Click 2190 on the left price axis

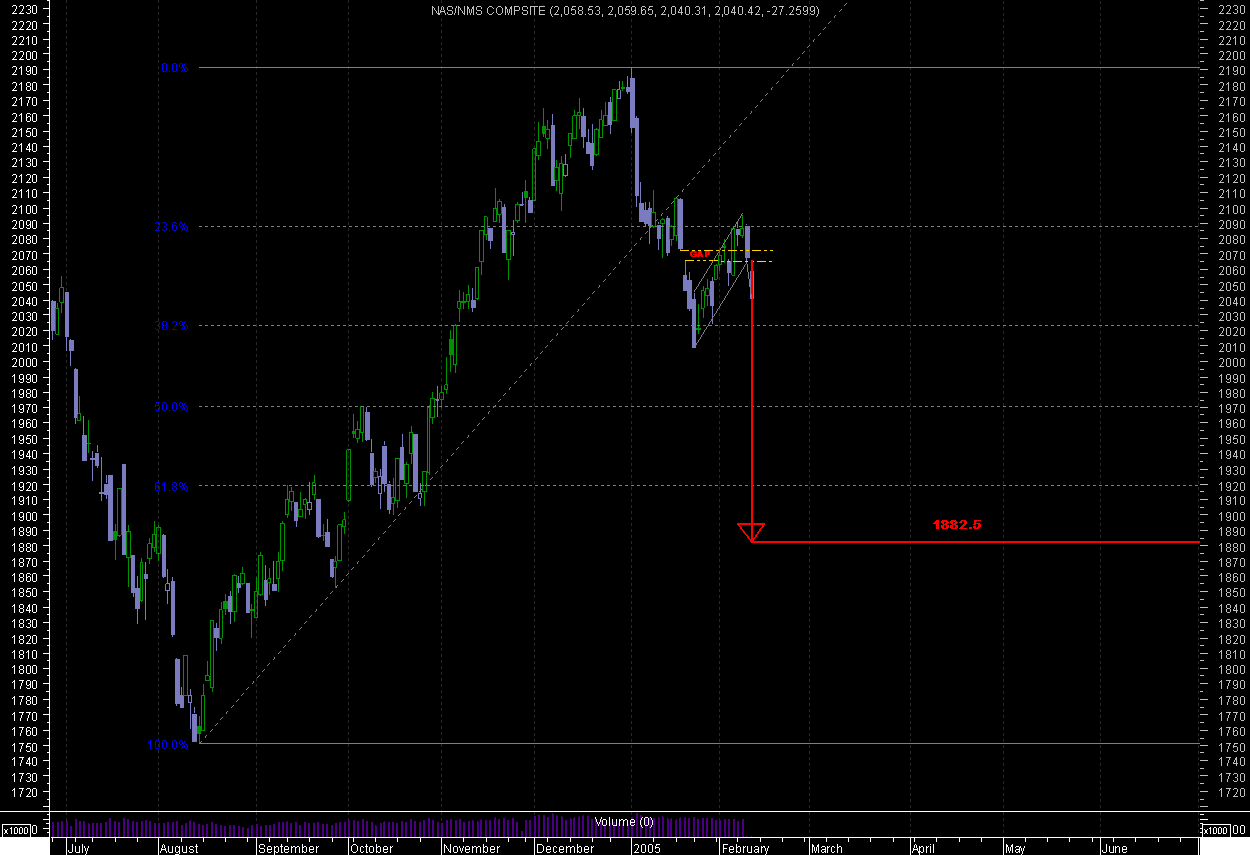pos(25,70)
